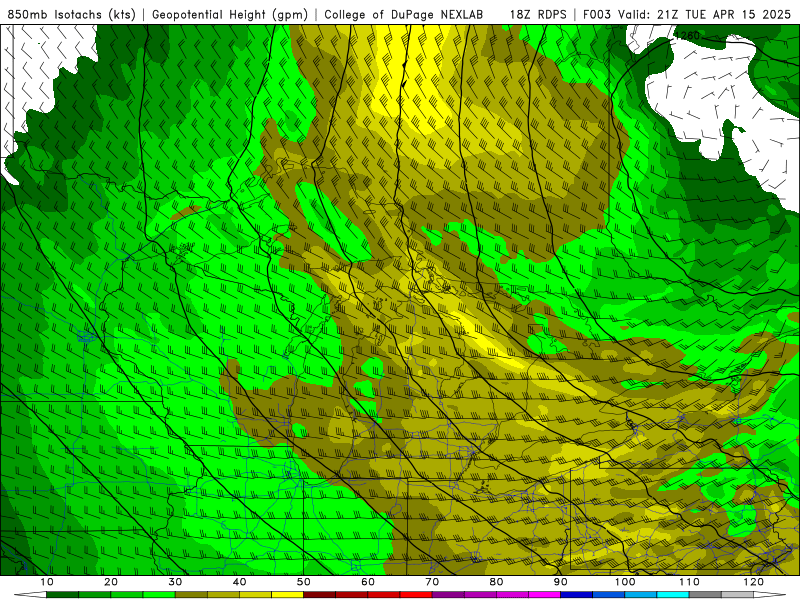The width and height of the screenshot is (800, 600).
Task: Pick the dark gray legend swatch starting at 110
Action: [x=705, y=595]
